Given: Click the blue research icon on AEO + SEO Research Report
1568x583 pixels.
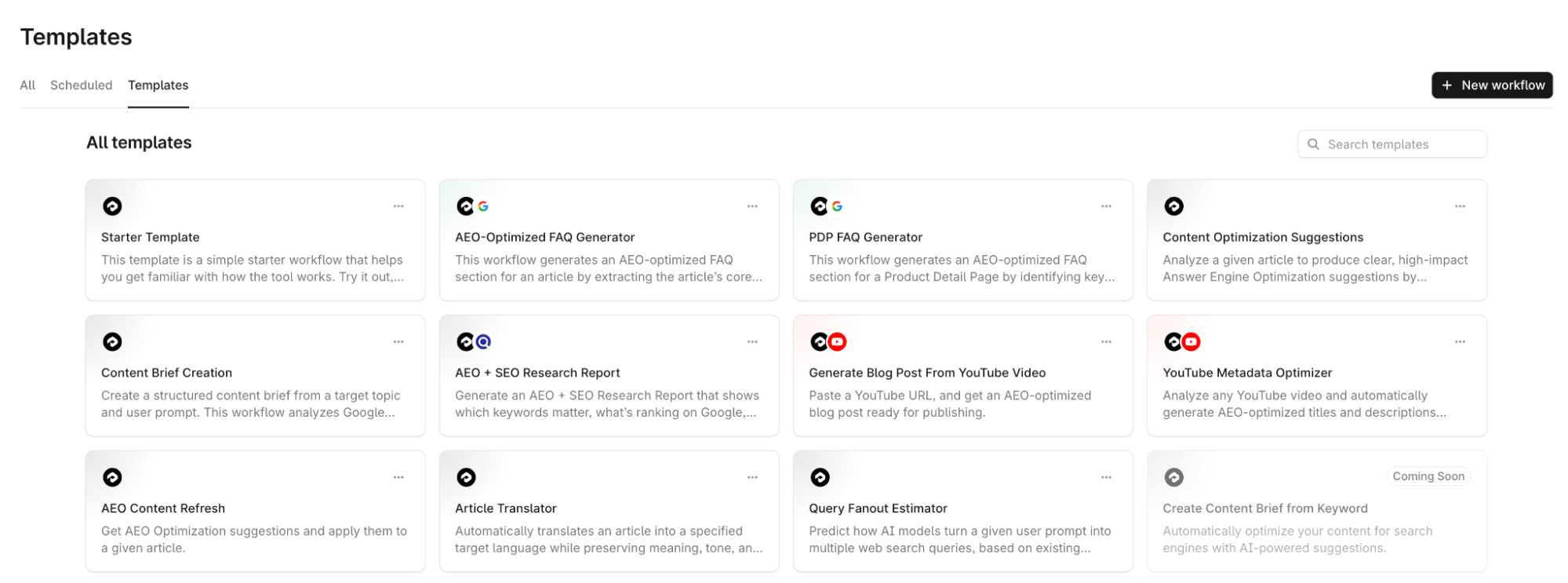Looking at the screenshot, I should [x=485, y=341].
